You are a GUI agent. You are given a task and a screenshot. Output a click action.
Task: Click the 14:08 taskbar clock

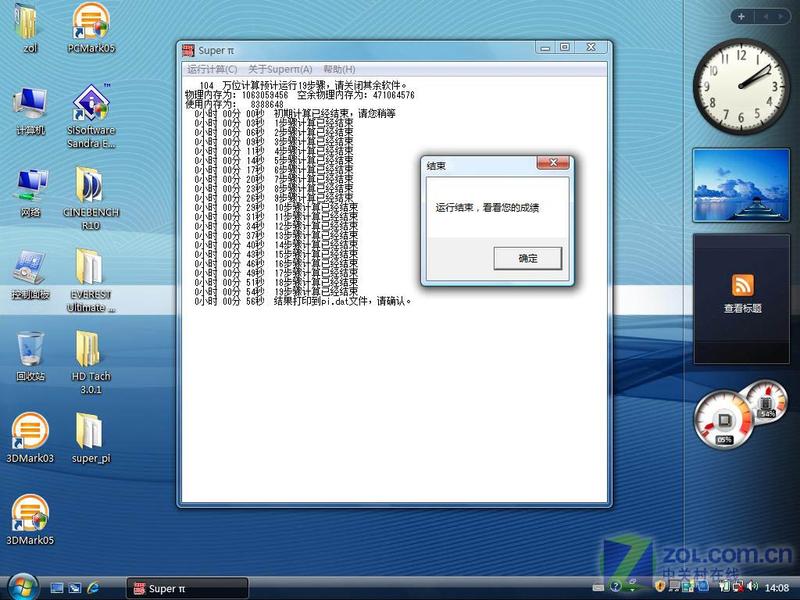(x=777, y=588)
